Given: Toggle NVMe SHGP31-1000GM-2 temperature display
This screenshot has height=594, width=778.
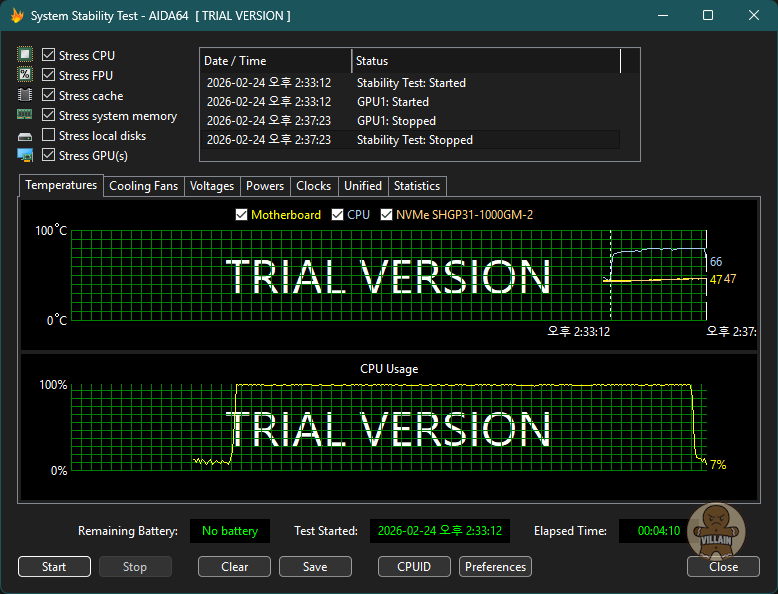Looking at the screenshot, I should click(x=387, y=215).
